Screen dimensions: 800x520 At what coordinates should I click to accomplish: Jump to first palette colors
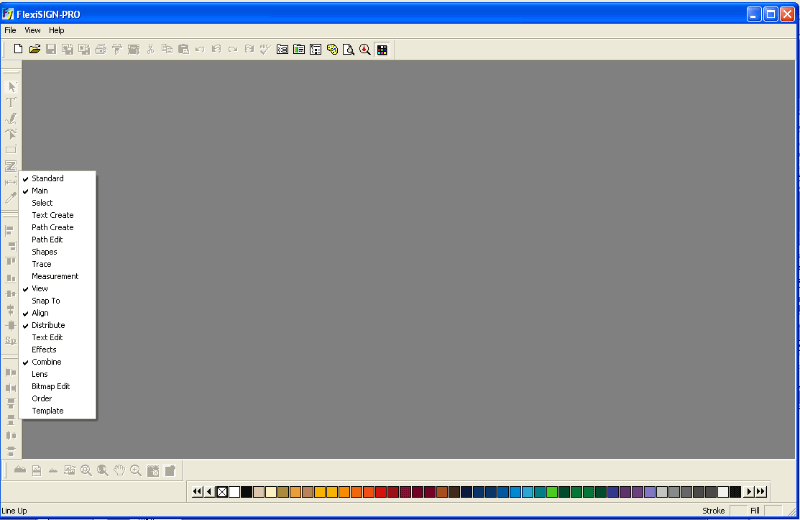click(x=197, y=491)
